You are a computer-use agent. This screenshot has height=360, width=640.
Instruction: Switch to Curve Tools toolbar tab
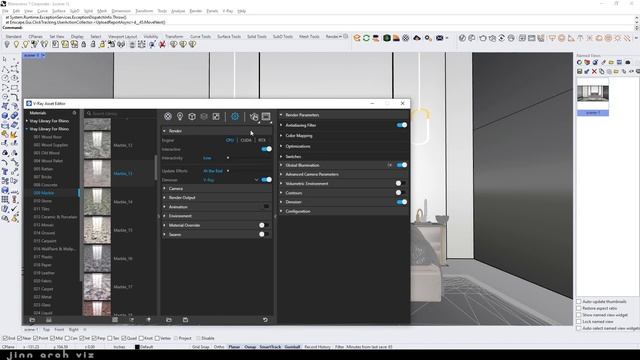[x=200, y=37]
